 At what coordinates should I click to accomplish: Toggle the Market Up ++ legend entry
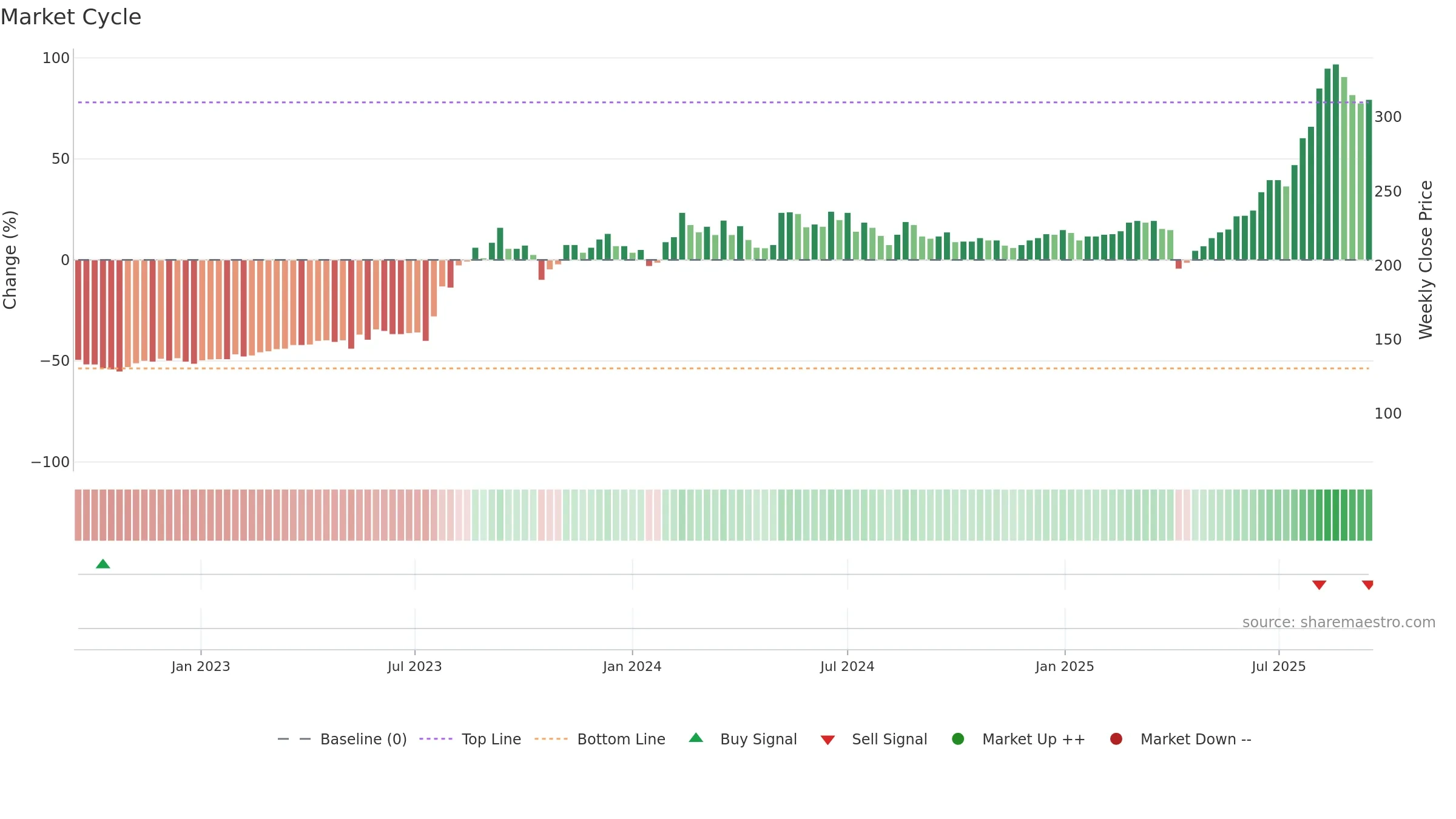1018,739
